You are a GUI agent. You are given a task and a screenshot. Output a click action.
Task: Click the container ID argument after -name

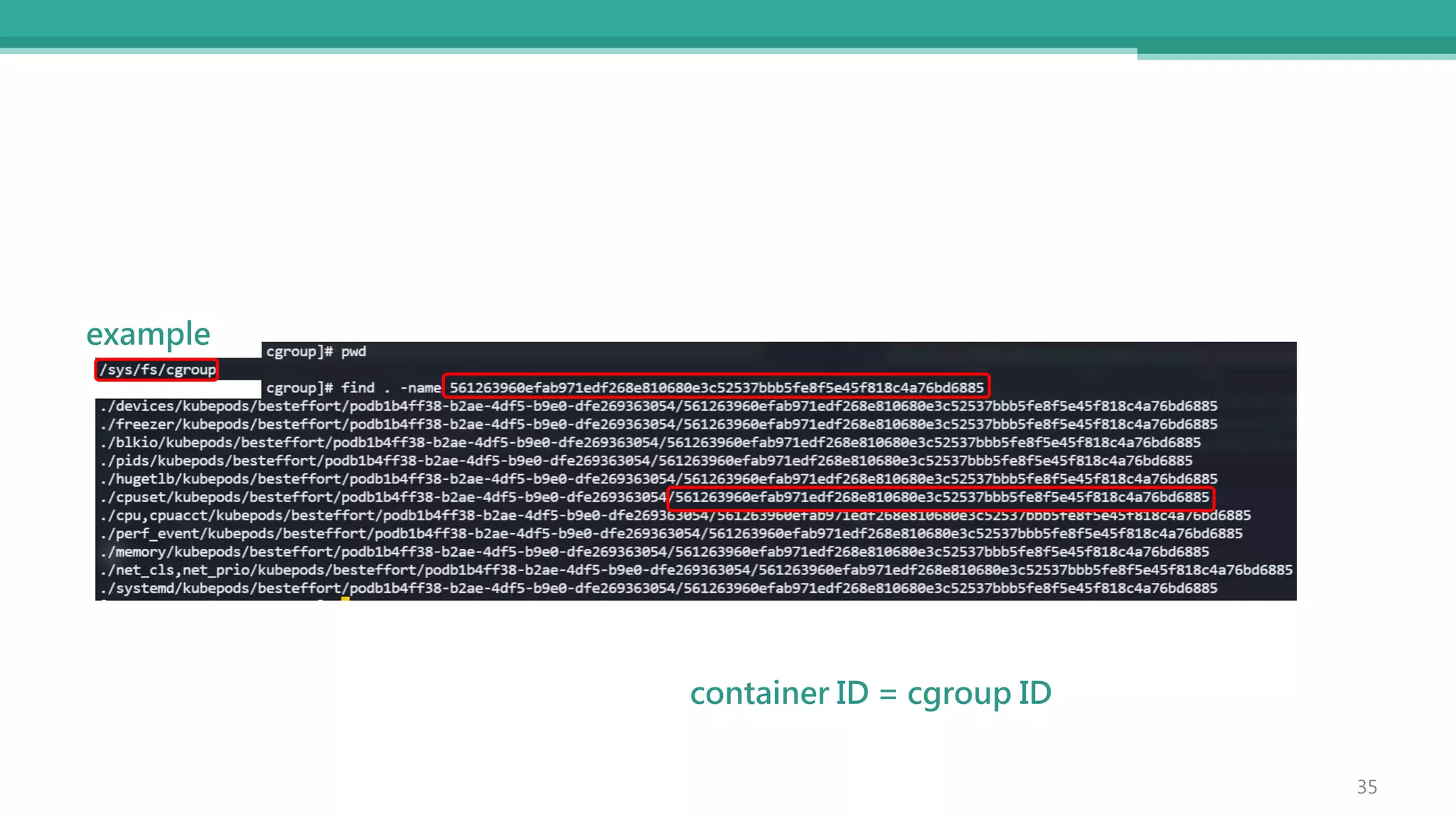(x=717, y=387)
